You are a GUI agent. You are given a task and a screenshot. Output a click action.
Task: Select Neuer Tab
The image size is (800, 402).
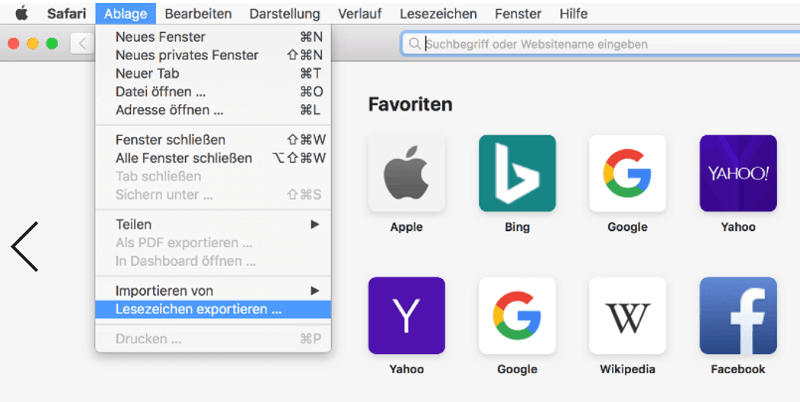213,73
